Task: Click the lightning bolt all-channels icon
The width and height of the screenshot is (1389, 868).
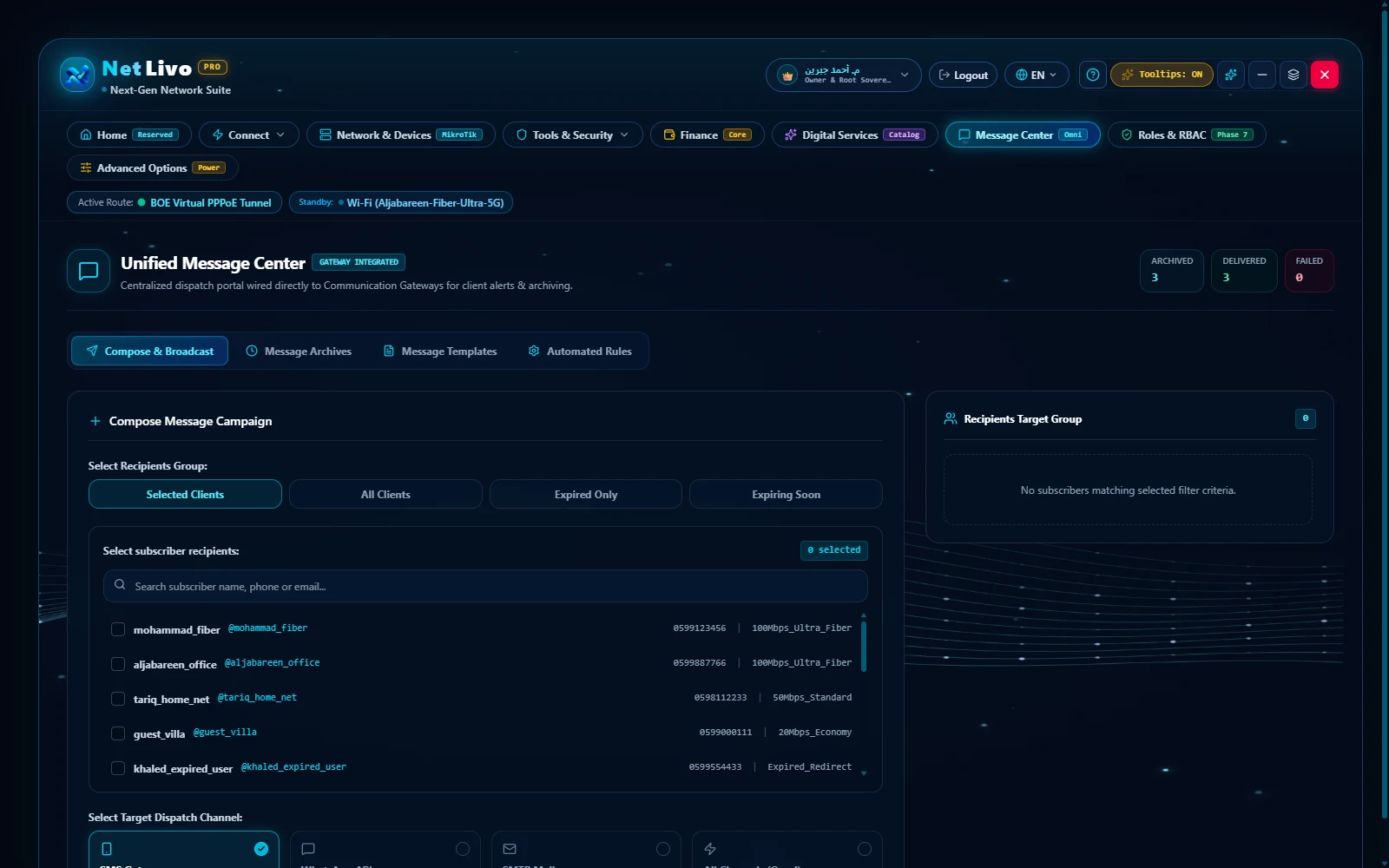Action: [710, 849]
